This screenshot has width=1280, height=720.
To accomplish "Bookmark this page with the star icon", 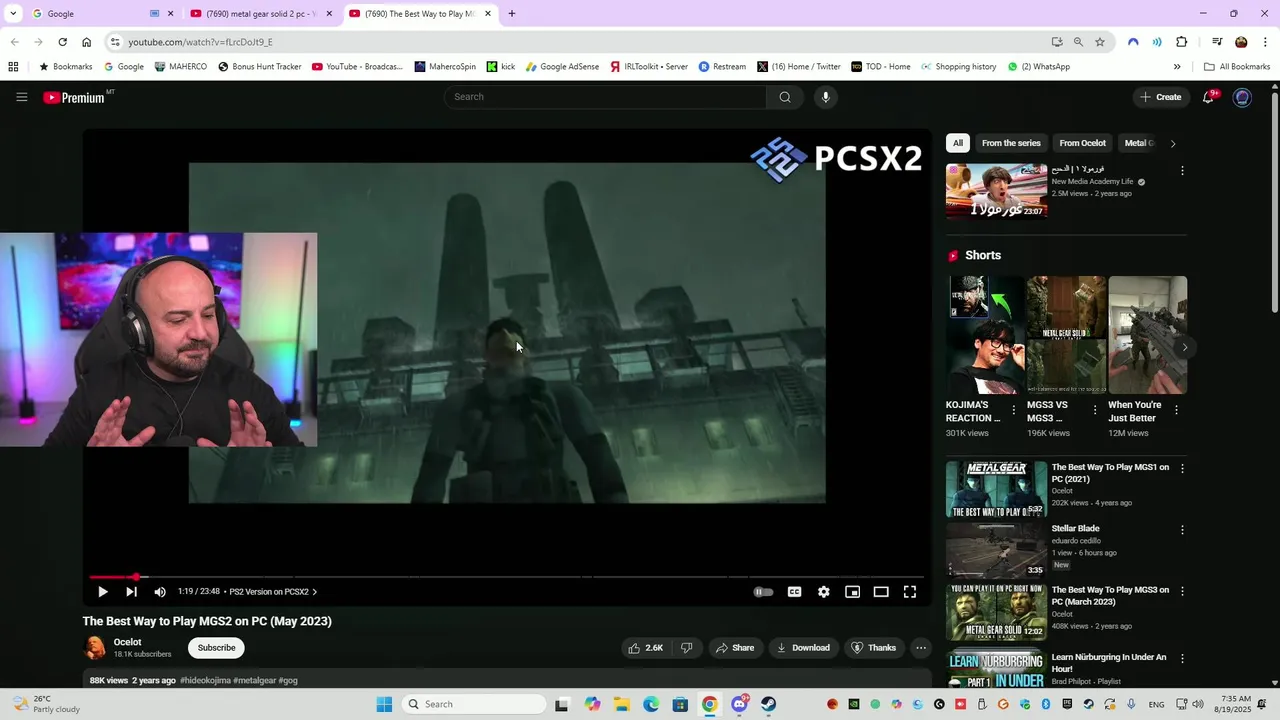I will pyautogui.click(x=1100, y=42).
